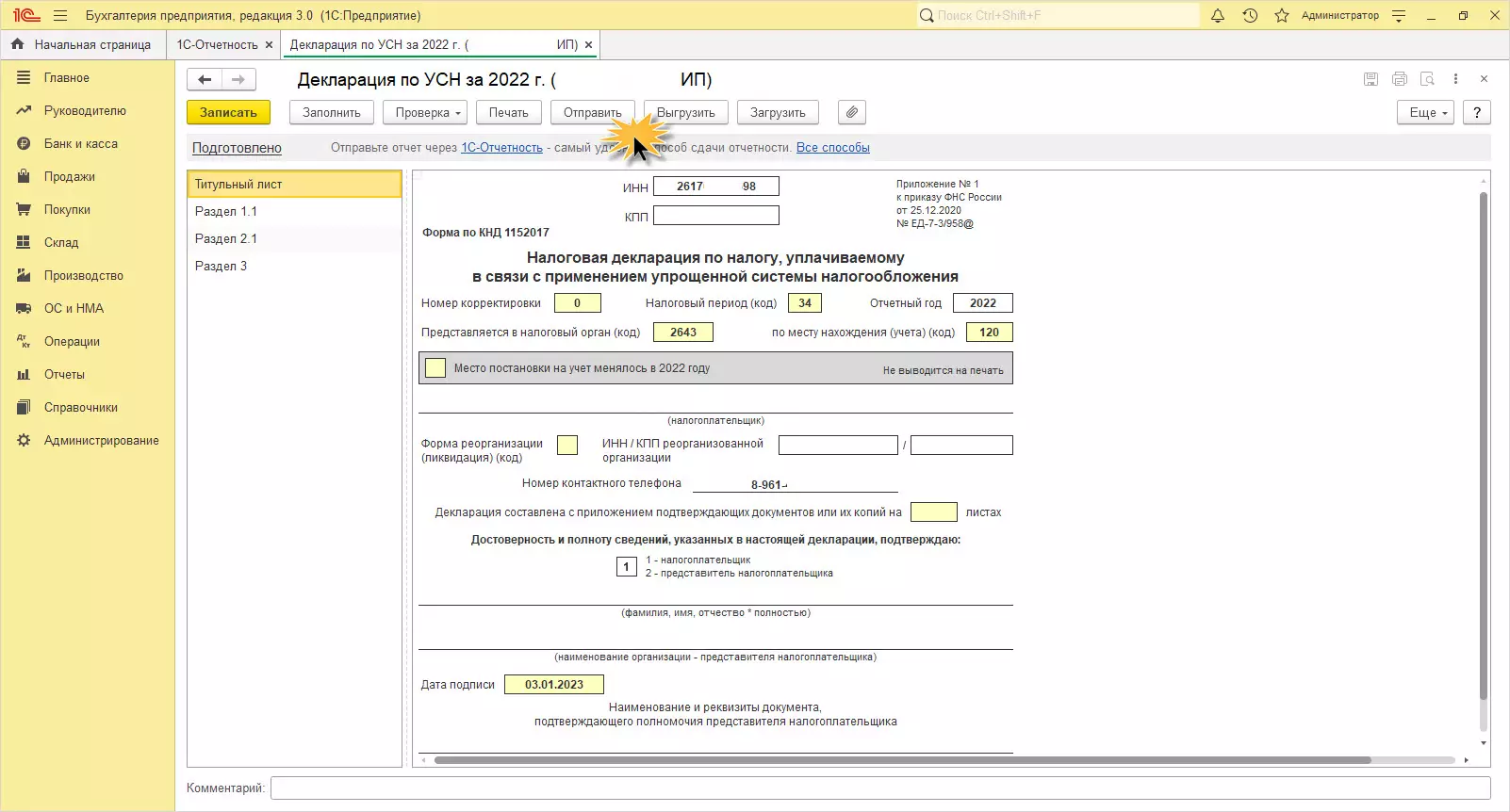Open the Все способы link
This screenshot has width=1510, height=812.
(832, 148)
